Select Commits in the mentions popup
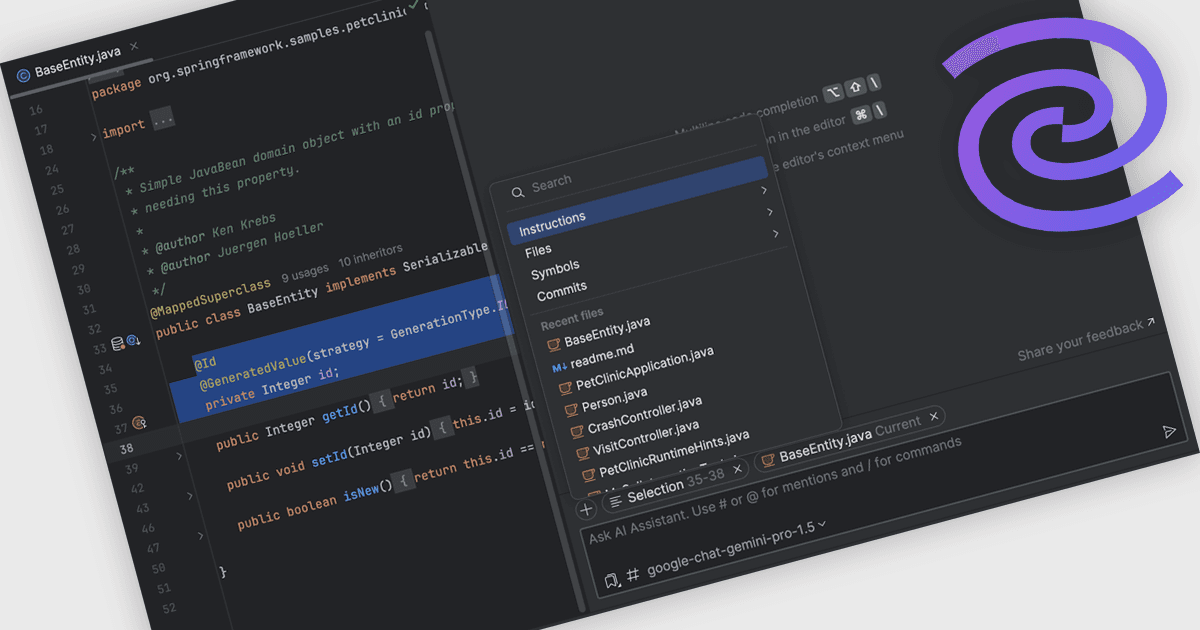The width and height of the screenshot is (1200, 630). pos(562,291)
